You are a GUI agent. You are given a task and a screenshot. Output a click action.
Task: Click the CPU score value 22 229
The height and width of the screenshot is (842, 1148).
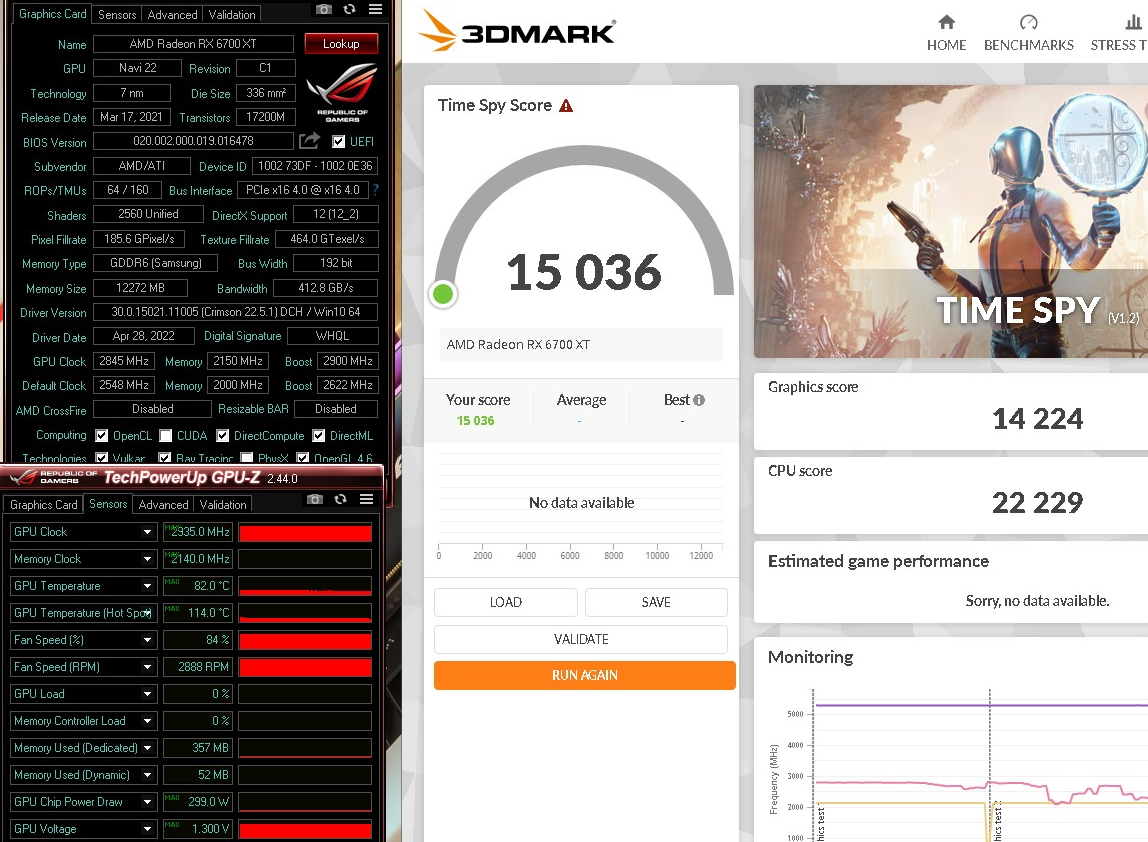tap(1037, 502)
